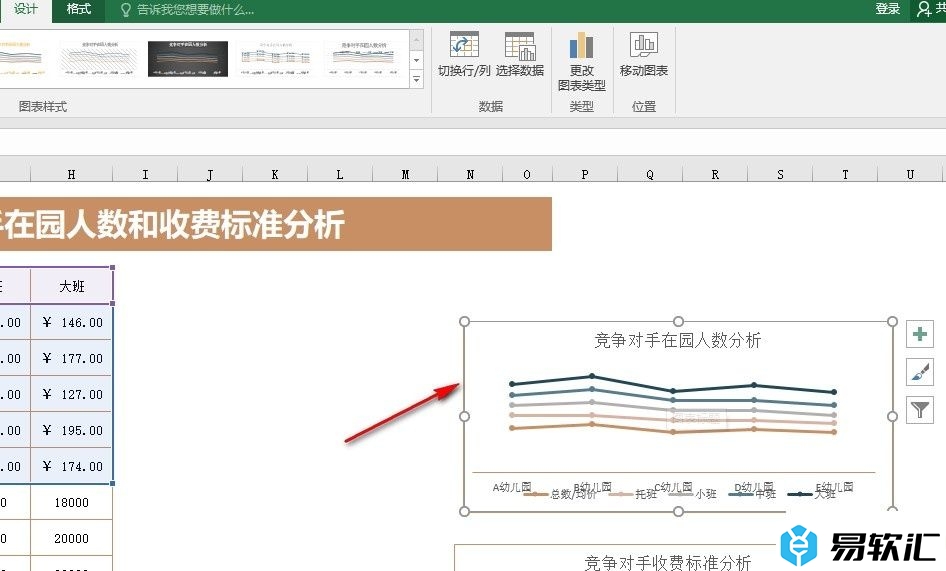
Task: Click chart bottom-left resize handle
Action: (x=464, y=511)
